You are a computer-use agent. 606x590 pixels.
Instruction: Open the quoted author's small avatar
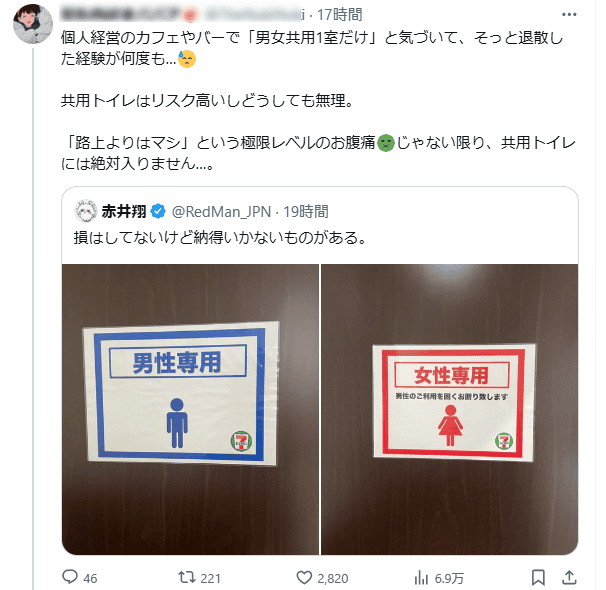pyautogui.click(x=86, y=211)
